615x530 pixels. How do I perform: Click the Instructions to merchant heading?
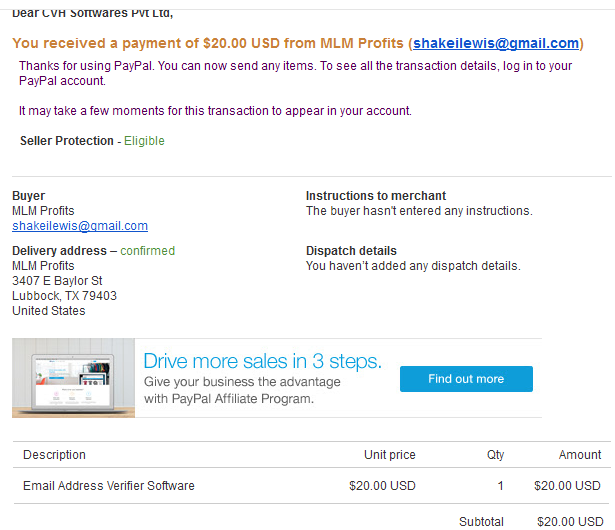click(376, 196)
